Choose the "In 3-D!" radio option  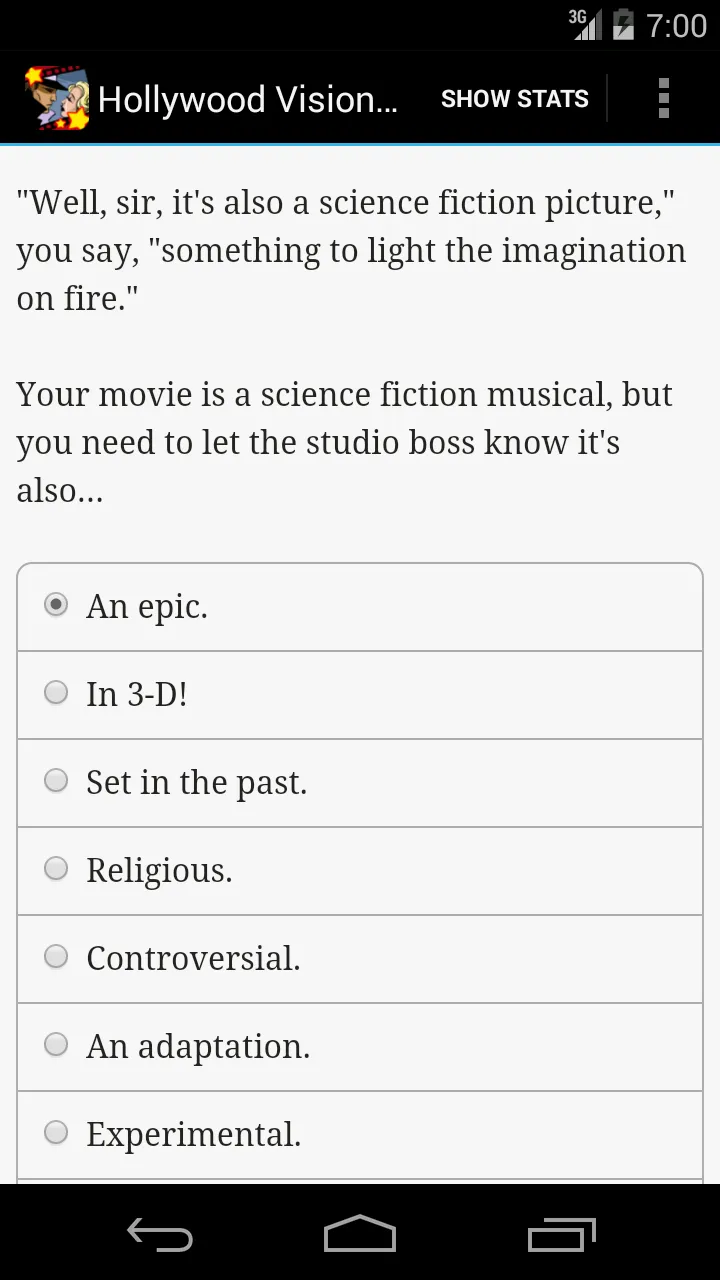(57, 693)
